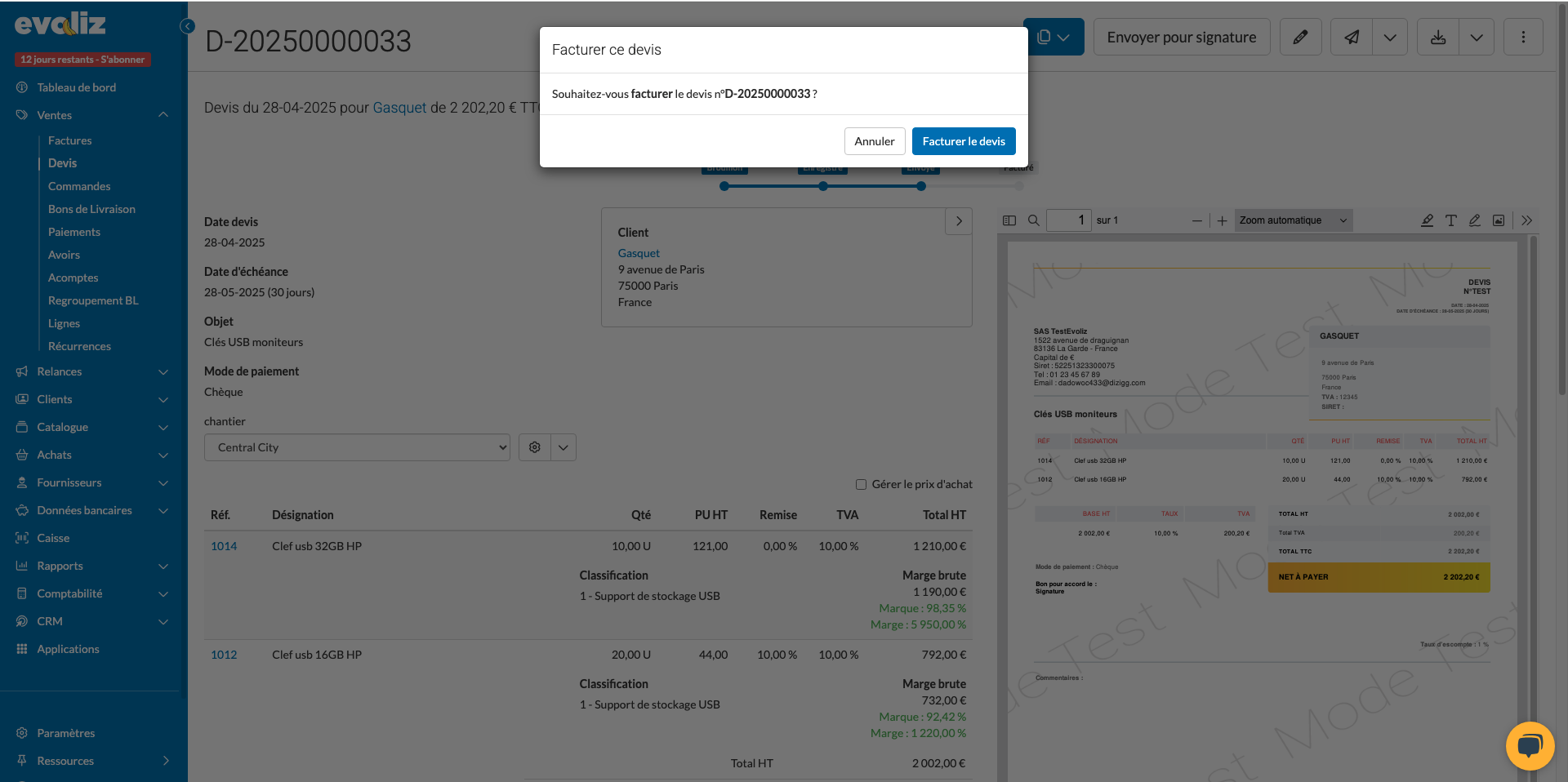1568x782 pixels.
Task: Open the Central City chantier dropdown
Action: (357, 447)
